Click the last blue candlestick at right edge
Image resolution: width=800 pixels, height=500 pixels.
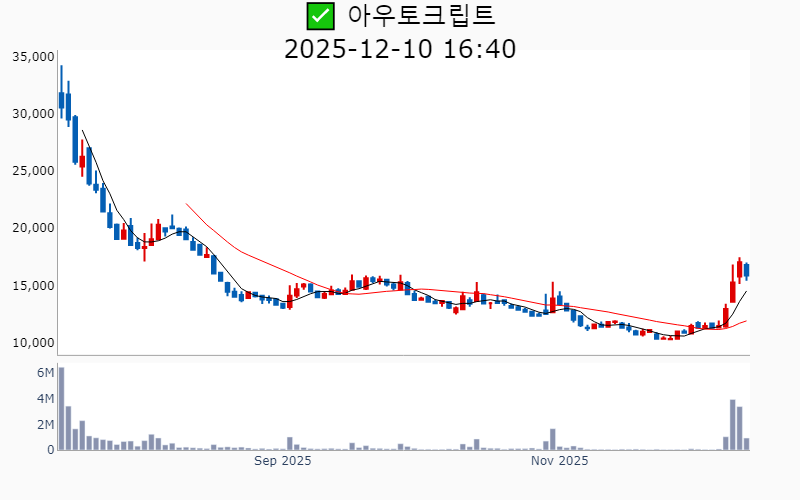point(746,270)
